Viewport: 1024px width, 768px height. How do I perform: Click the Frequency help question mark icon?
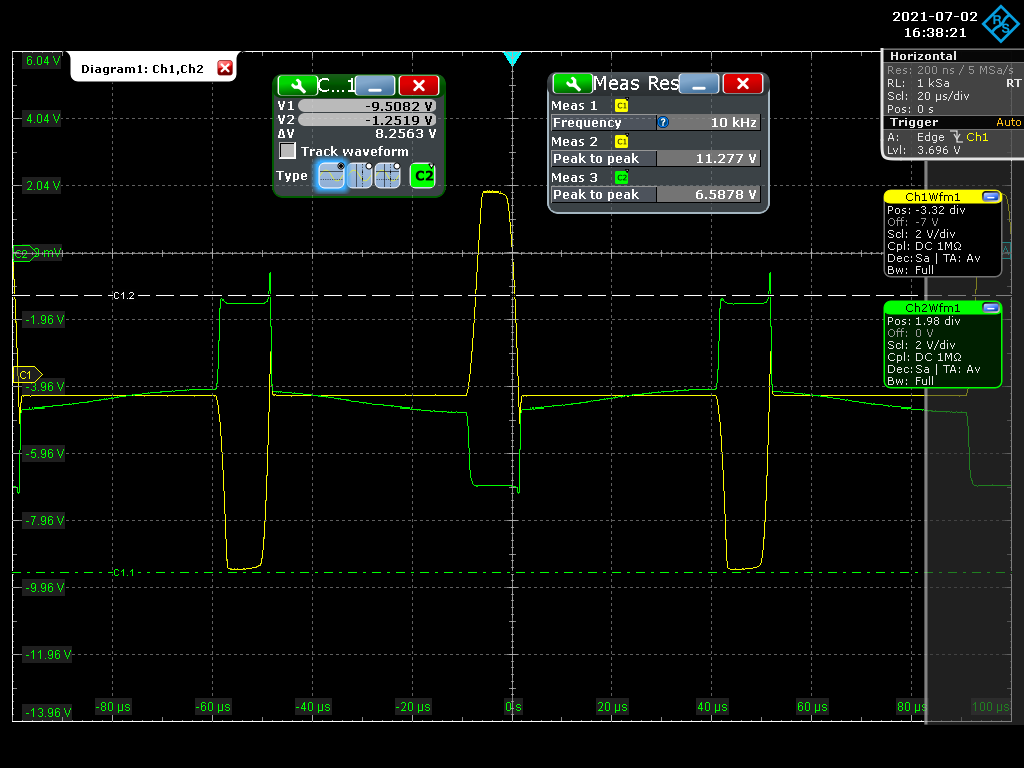(663, 123)
